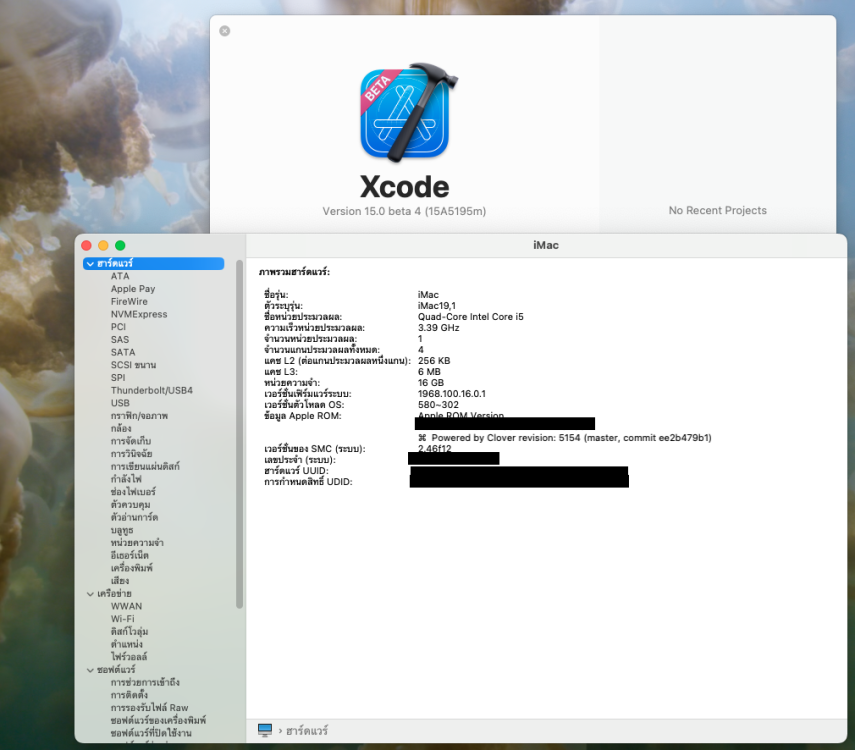This screenshot has width=855, height=750.
Task: Select ATA in the hardware list
Action: point(120,276)
